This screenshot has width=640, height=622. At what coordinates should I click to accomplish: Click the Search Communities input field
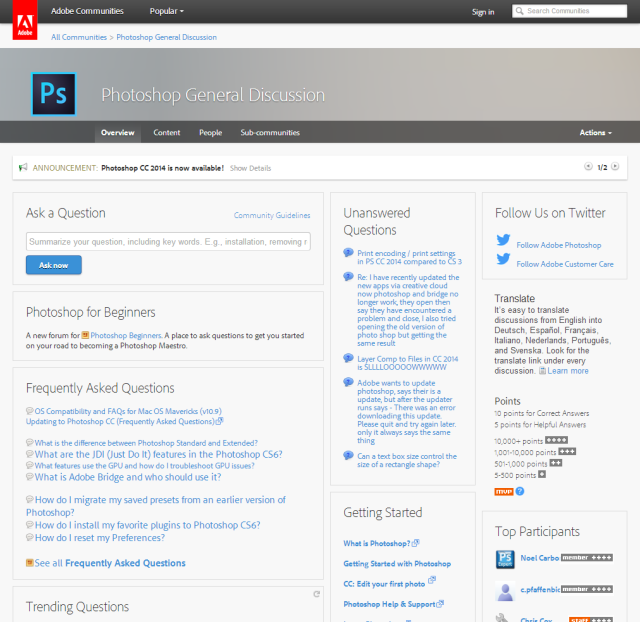click(x=569, y=11)
